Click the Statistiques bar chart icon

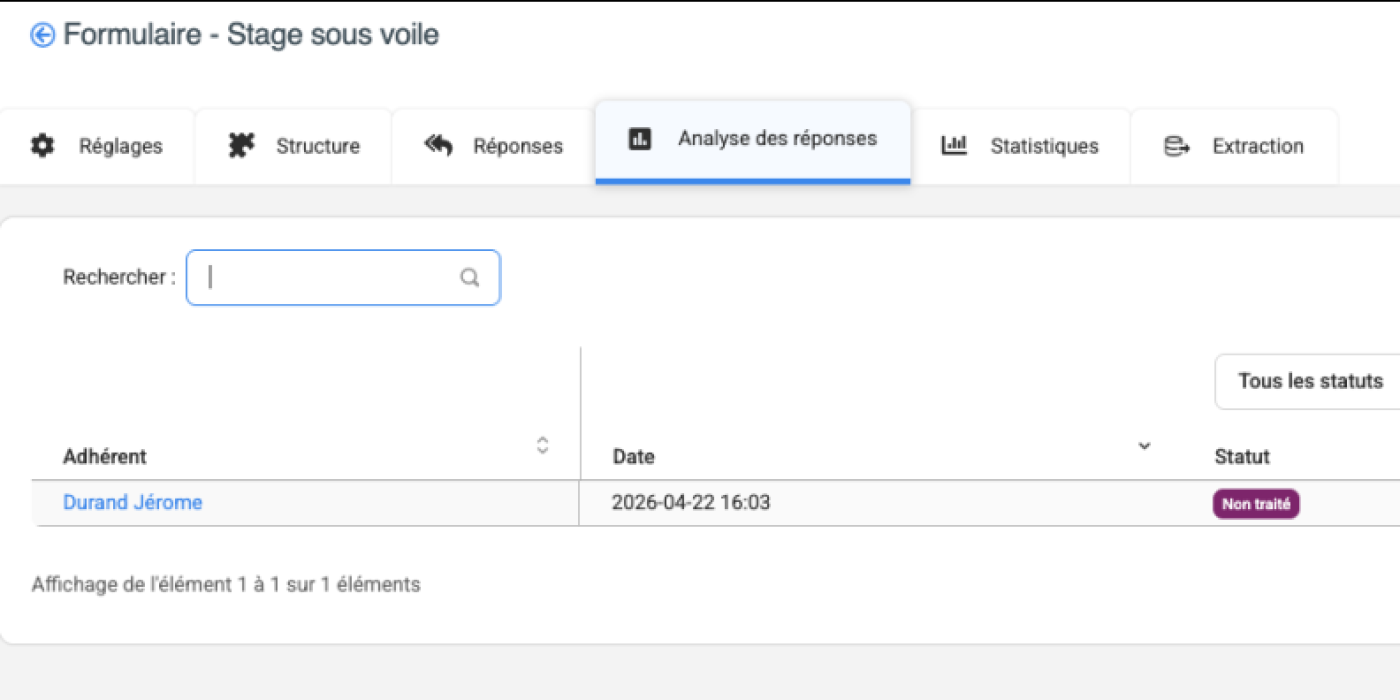point(954,146)
